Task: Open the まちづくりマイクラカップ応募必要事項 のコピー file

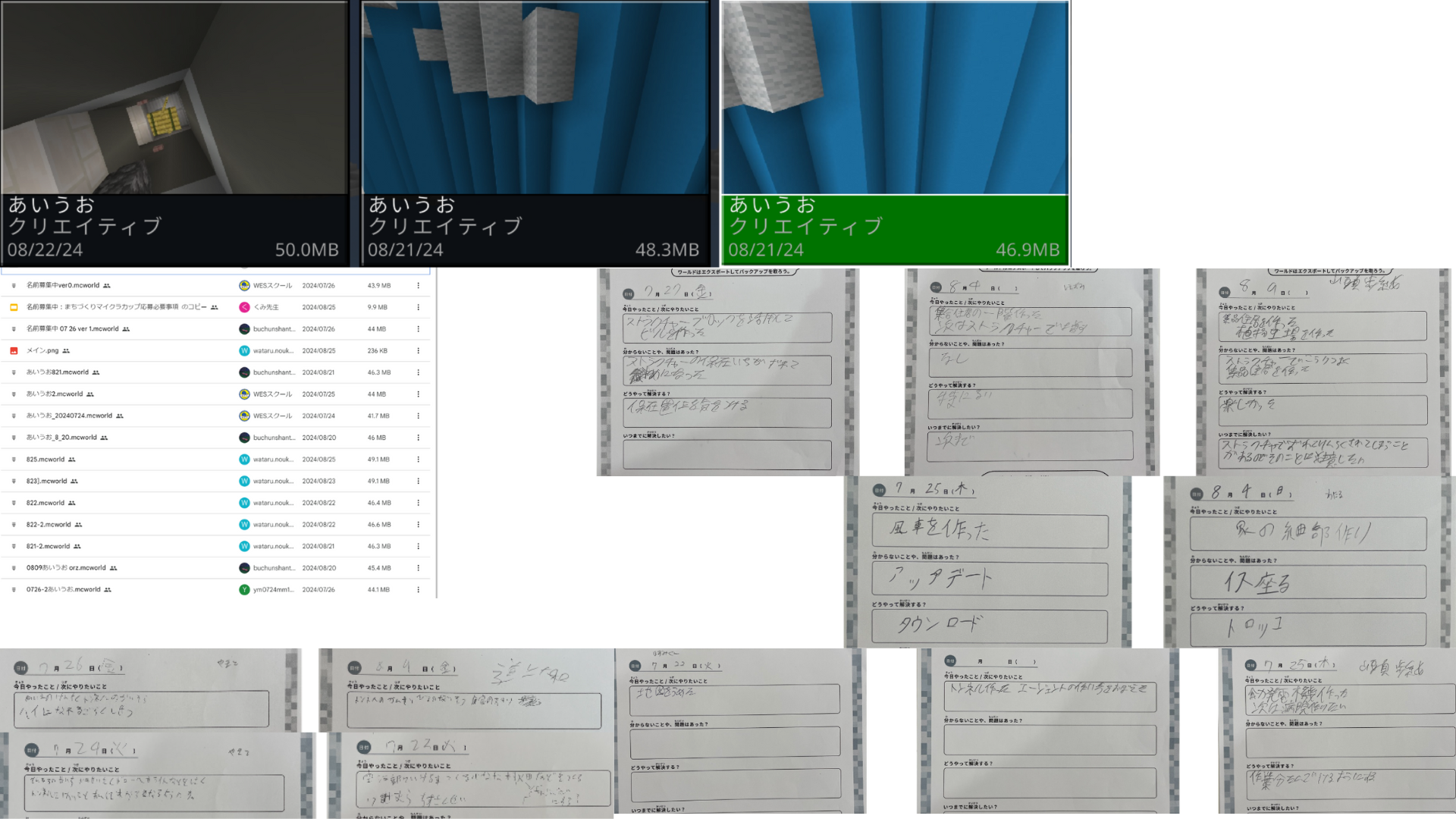Action: click(x=117, y=307)
